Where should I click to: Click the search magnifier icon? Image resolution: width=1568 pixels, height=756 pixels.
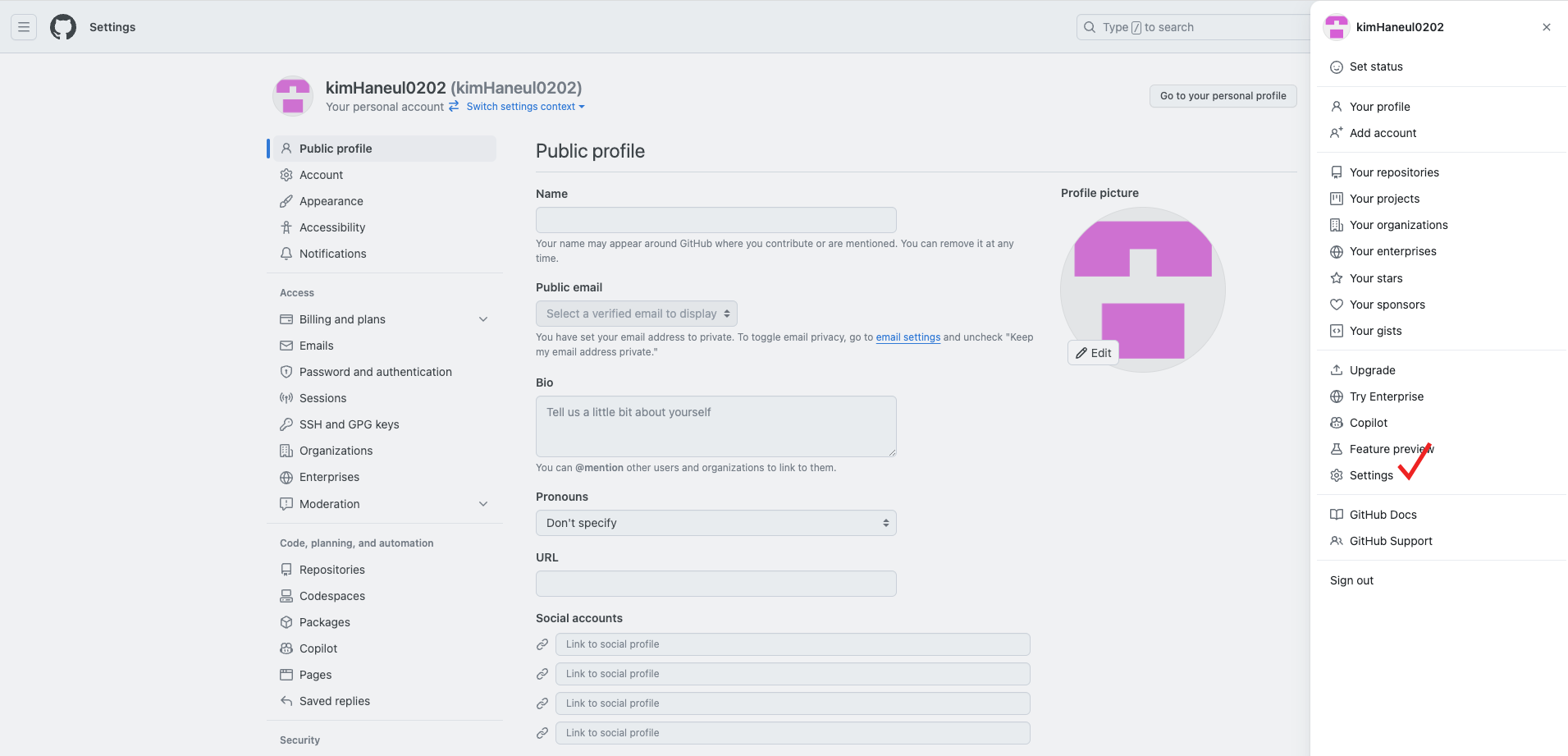(x=1090, y=27)
